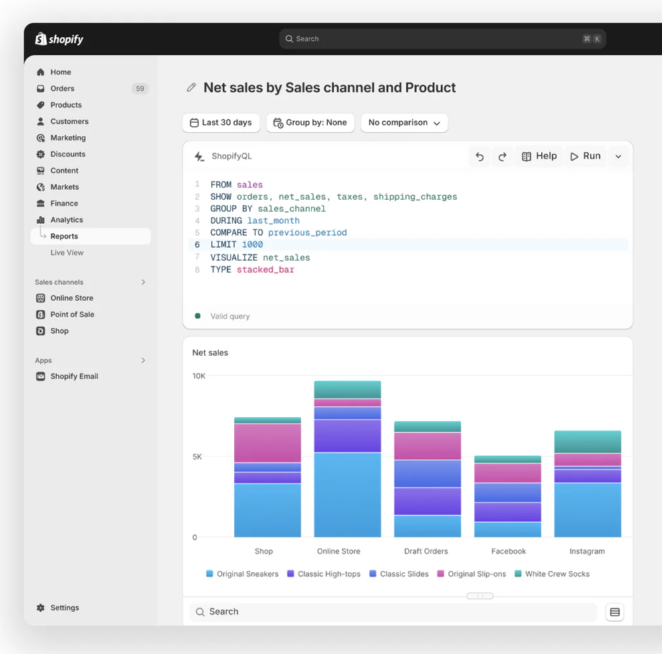Open the Marketing section
662x654 pixels.
tap(68, 138)
